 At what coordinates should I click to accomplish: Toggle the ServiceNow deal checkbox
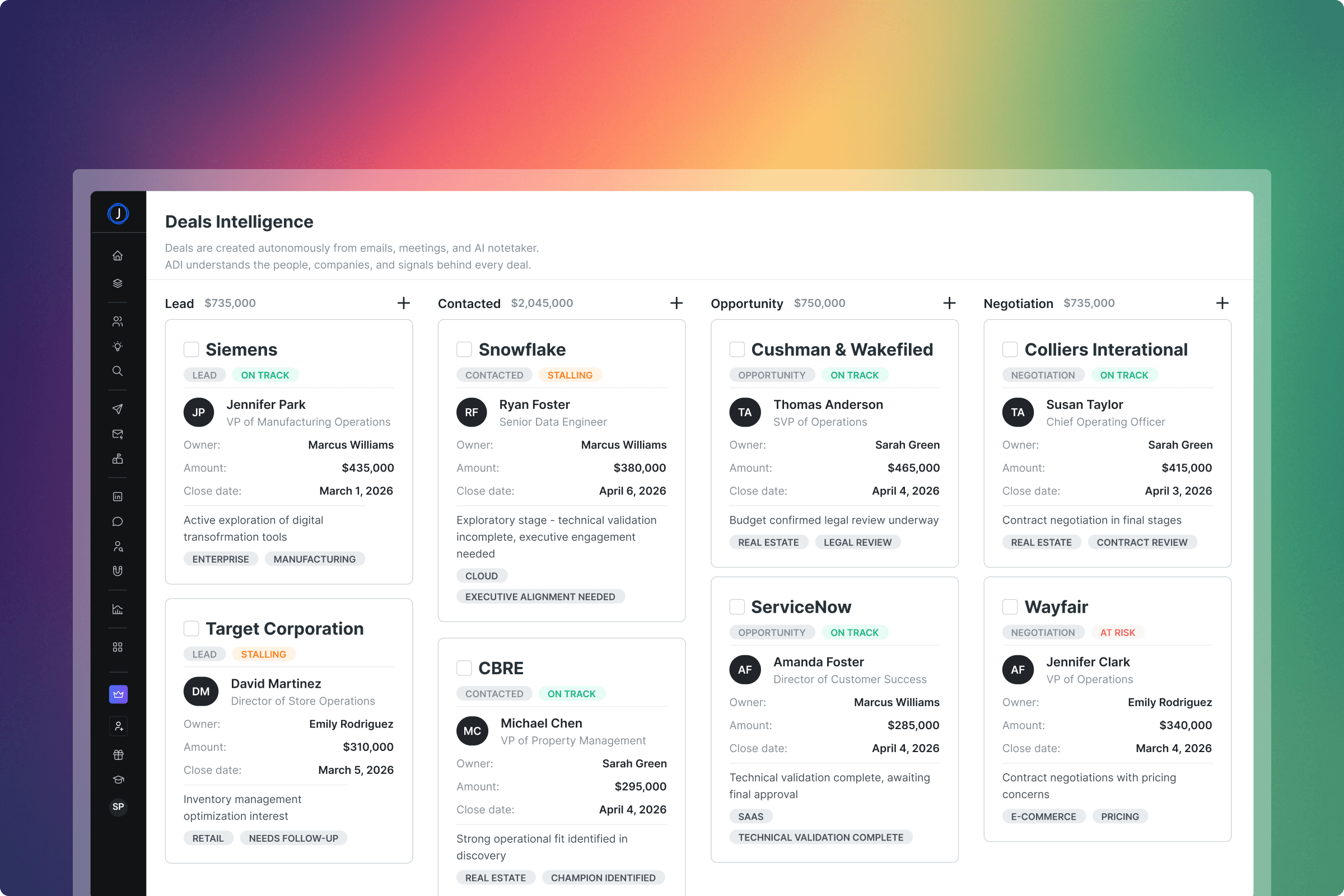point(737,607)
